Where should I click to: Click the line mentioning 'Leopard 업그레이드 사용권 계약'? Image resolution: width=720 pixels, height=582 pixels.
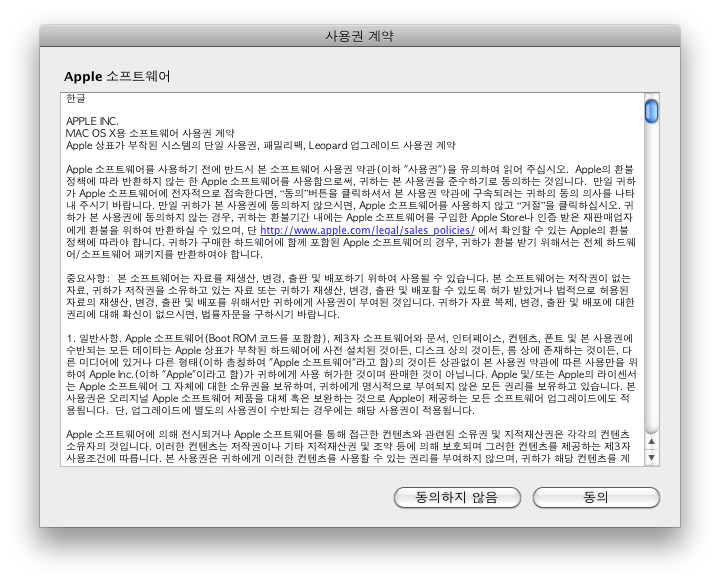coord(261,146)
